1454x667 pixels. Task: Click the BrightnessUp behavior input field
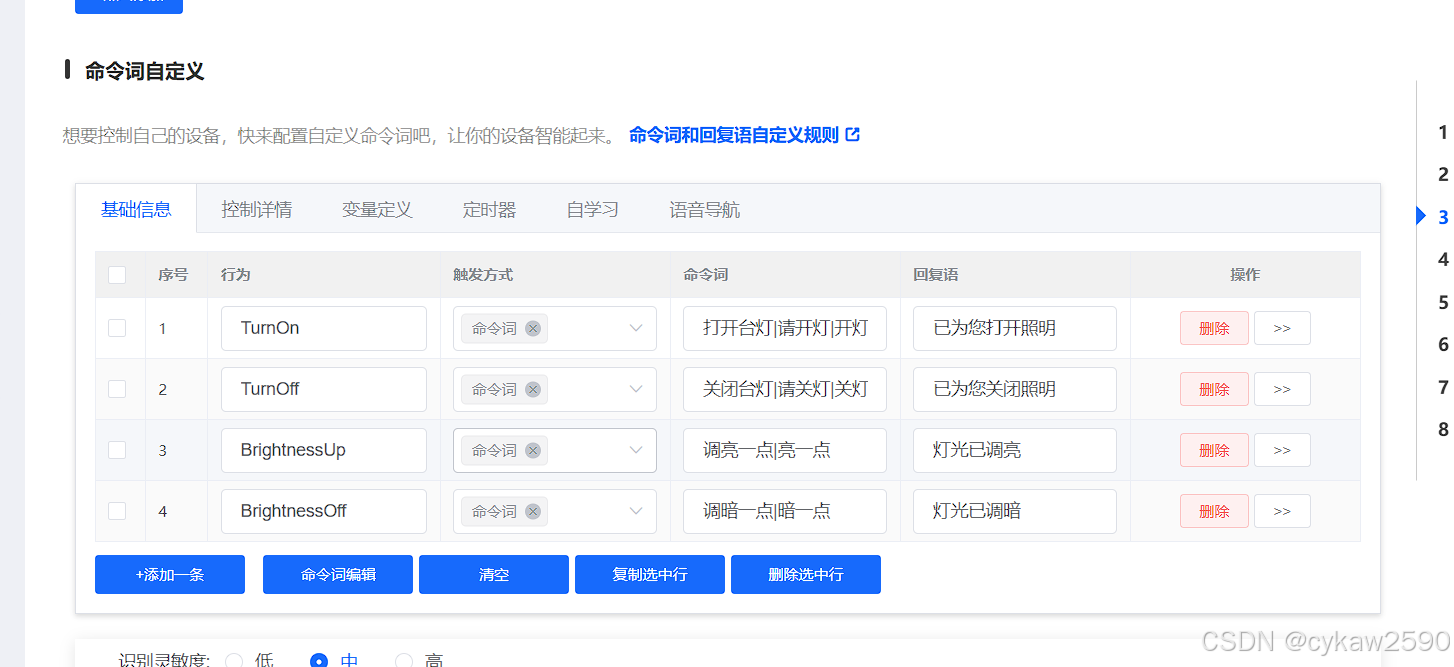pyautogui.click(x=324, y=450)
